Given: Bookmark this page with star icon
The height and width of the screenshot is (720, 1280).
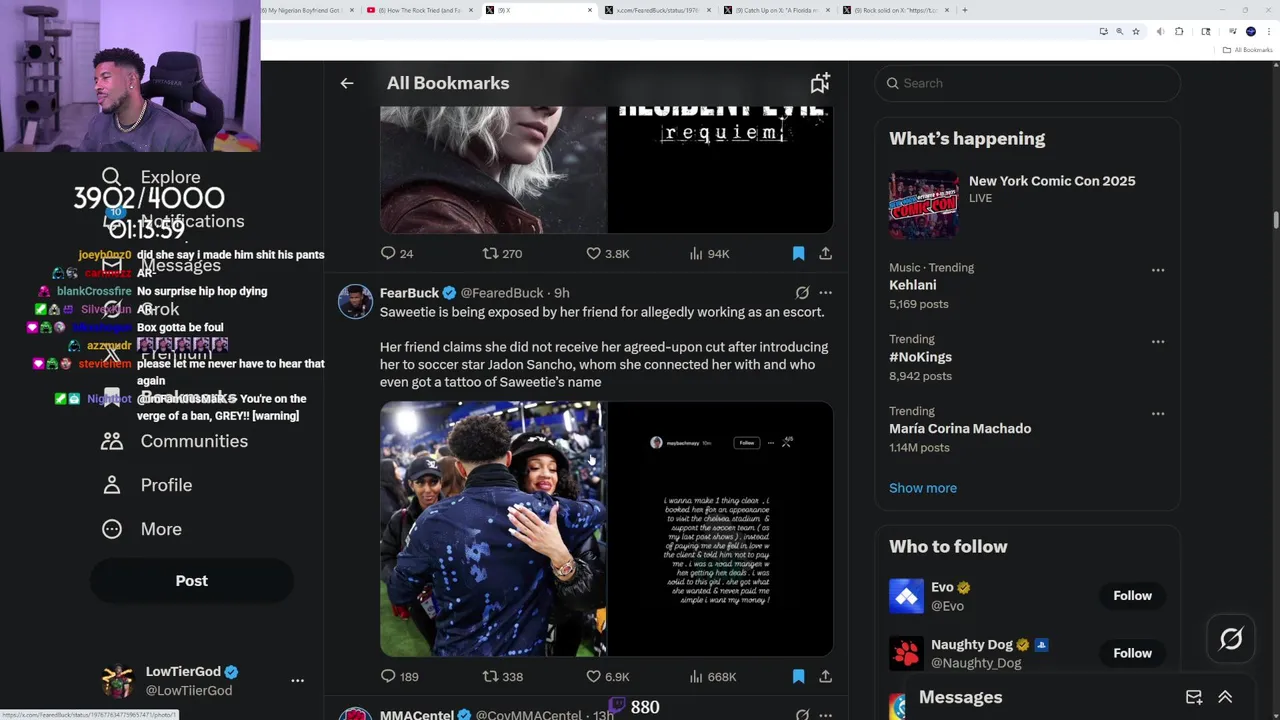Looking at the screenshot, I should click(x=1136, y=31).
